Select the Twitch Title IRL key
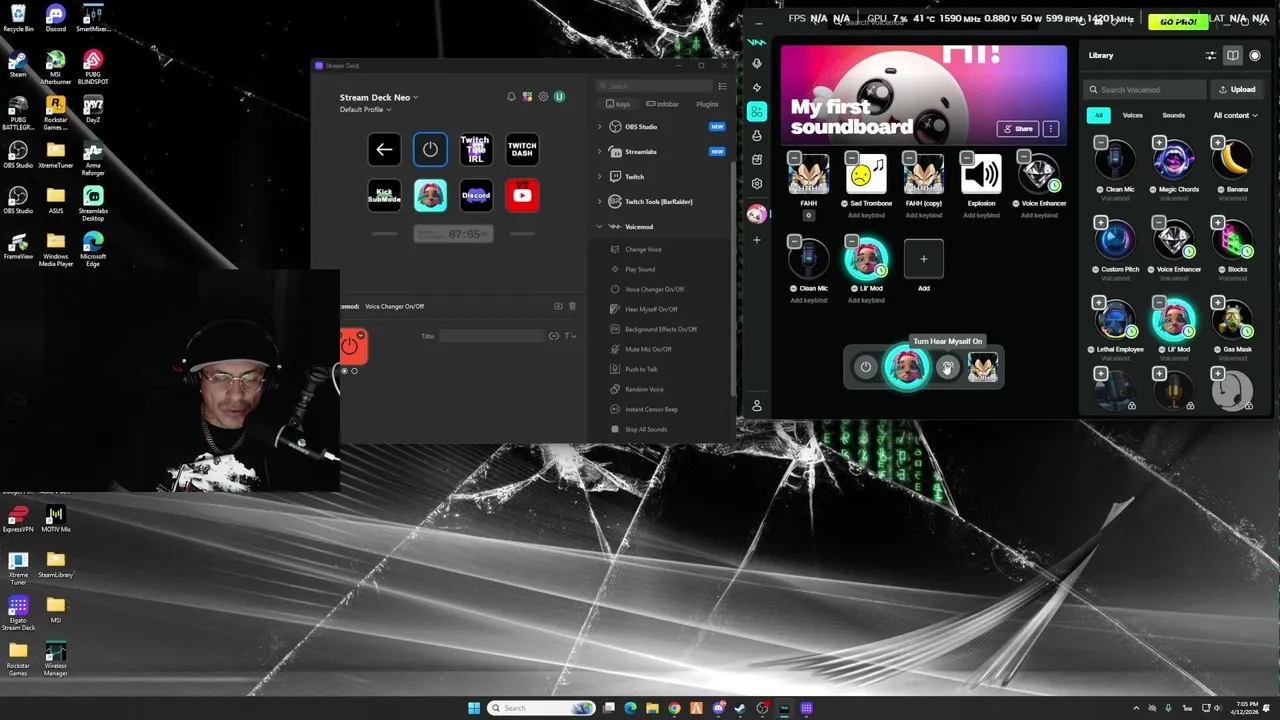Viewport: 1280px width, 720px height. click(x=476, y=150)
